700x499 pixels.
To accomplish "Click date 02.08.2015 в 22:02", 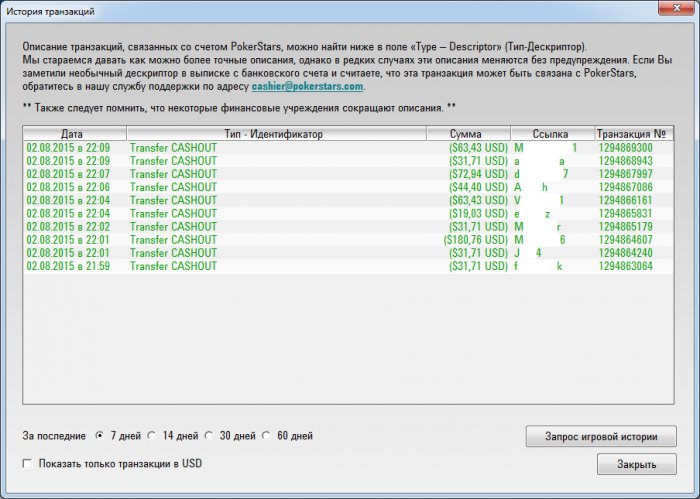I will (68, 227).
